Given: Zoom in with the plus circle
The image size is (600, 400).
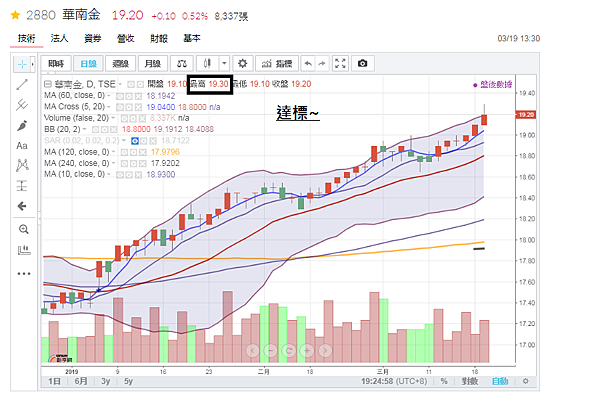Looking at the screenshot, I should (307, 350).
